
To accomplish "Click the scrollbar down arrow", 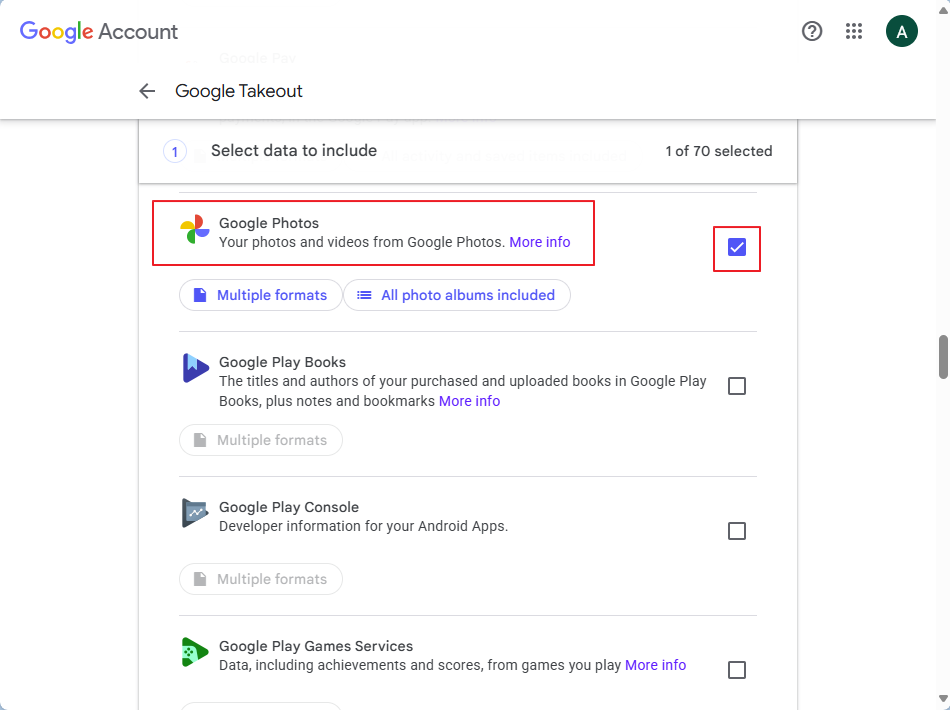I will coord(943,700).
